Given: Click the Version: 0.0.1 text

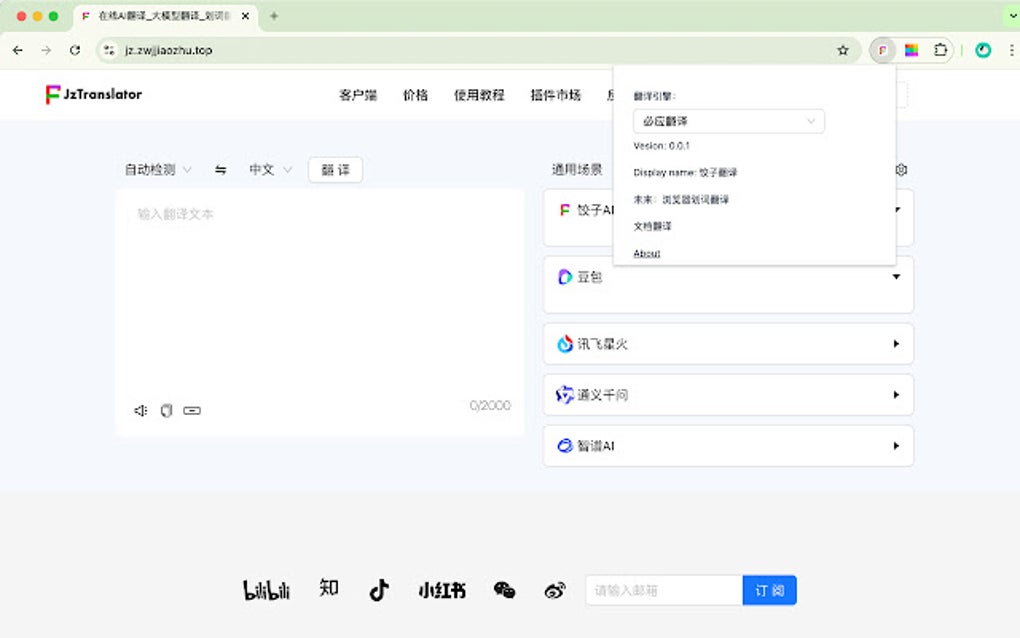Looking at the screenshot, I should pos(662,146).
